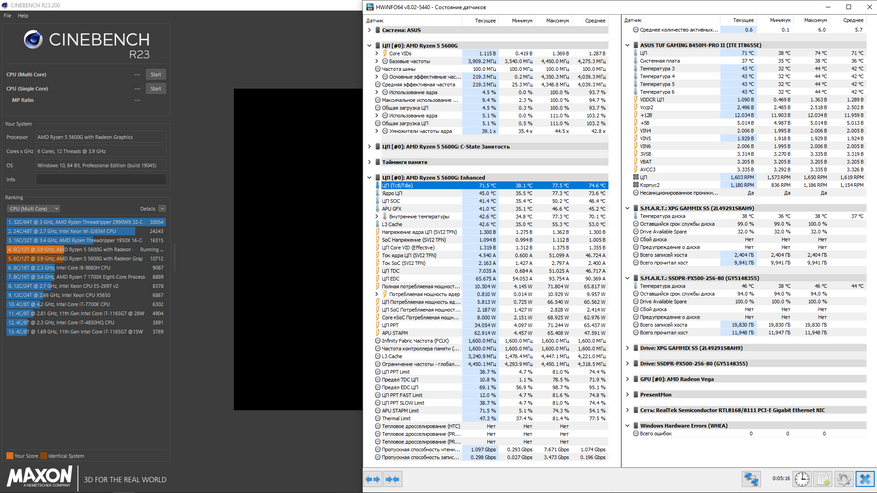The image size is (877, 493).
Task: Click the Thermal Limit row current value 47.3 %
Action: click(488, 418)
